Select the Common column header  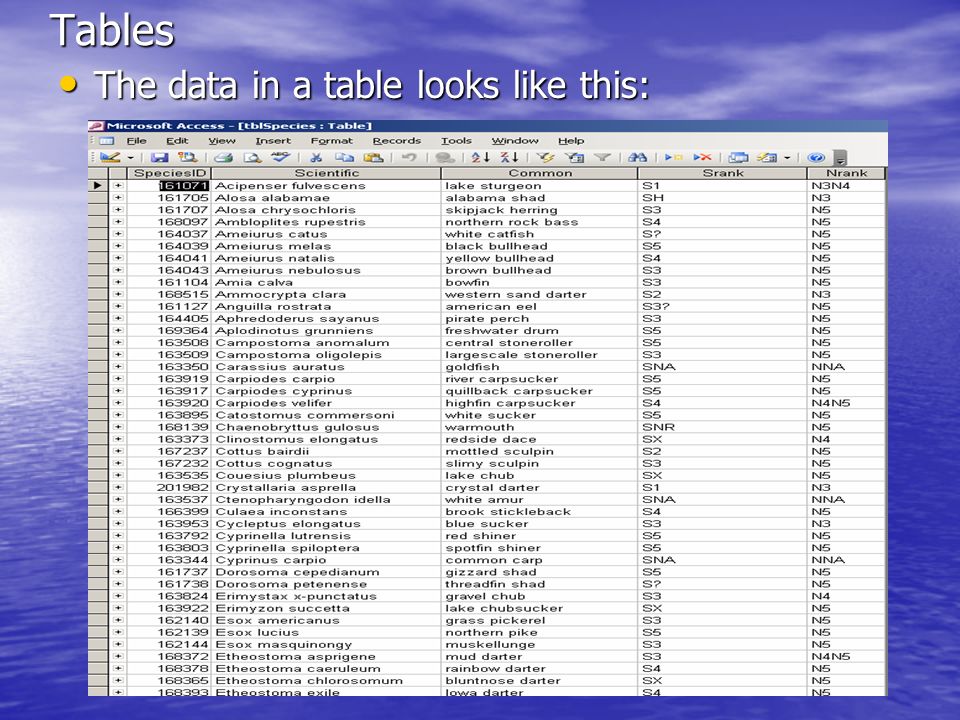(539, 173)
